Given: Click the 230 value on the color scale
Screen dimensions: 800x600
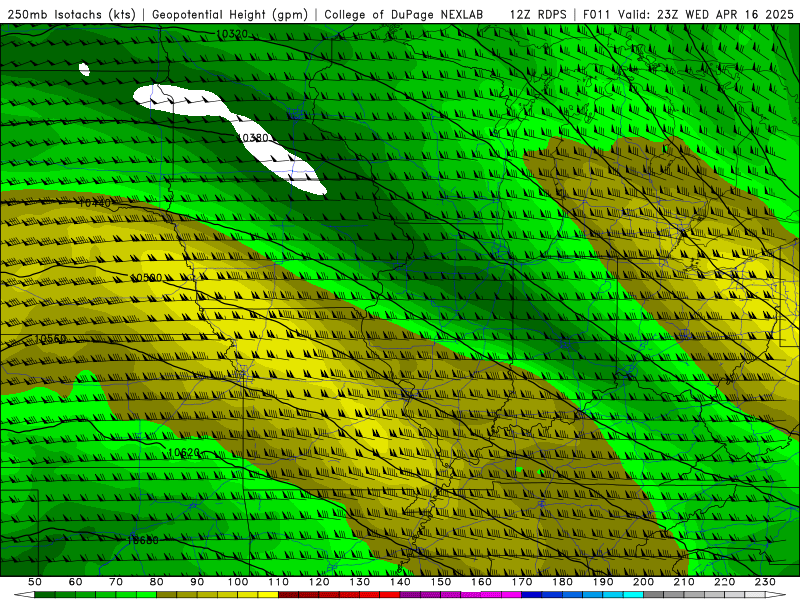Looking at the screenshot, I should [x=765, y=582].
